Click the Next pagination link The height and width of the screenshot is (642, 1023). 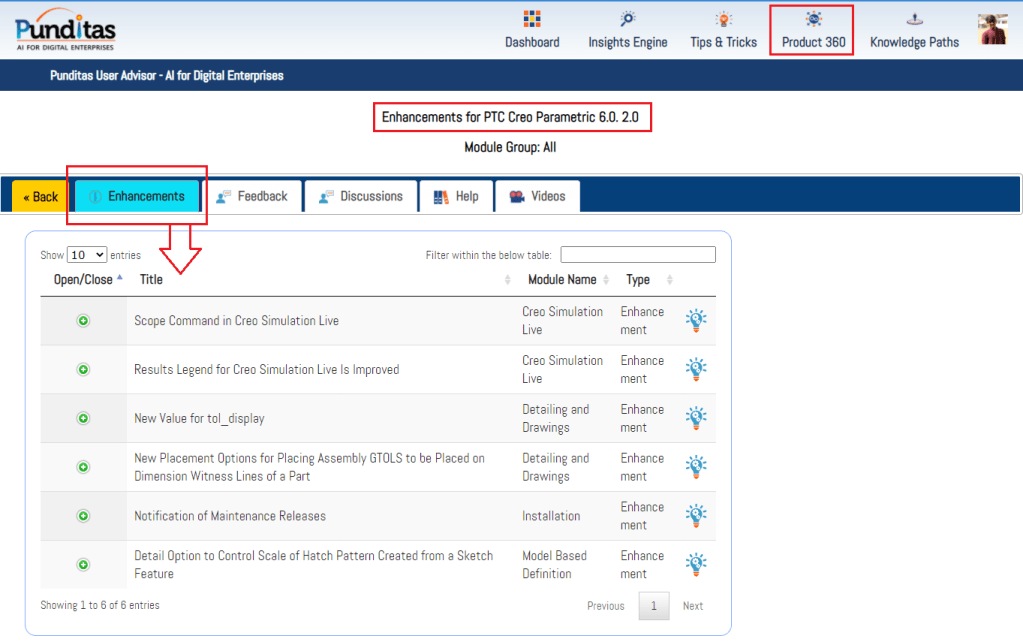pyautogui.click(x=693, y=606)
